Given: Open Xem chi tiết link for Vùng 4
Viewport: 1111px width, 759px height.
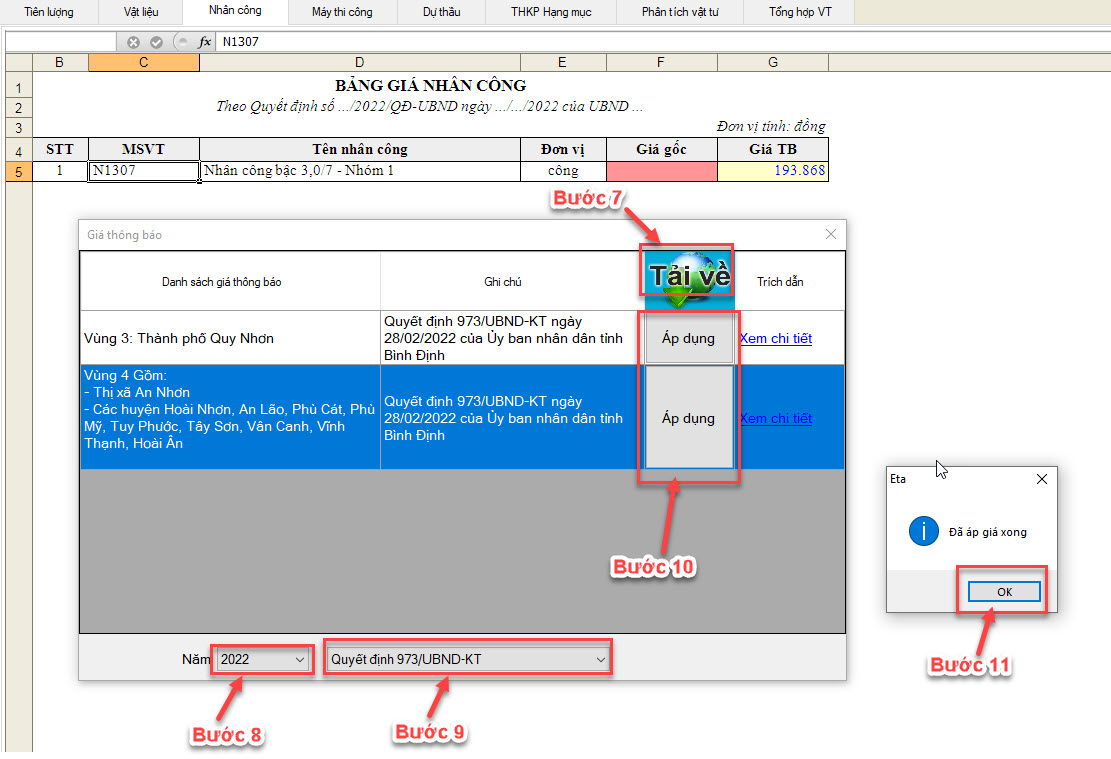Looking at the screenshot, I should pyautogui.click(x=775, y=419).
